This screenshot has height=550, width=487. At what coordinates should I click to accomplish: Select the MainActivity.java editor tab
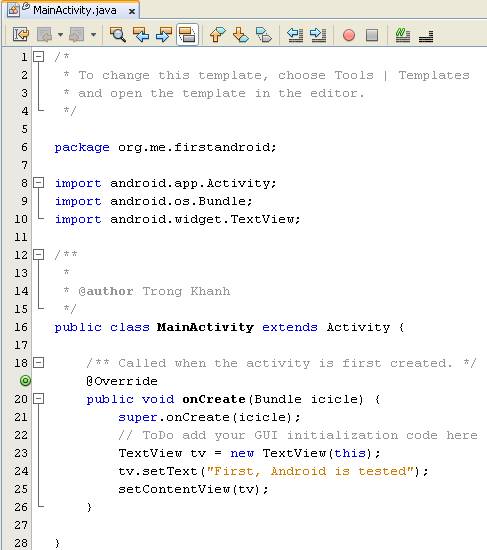click(74, 11)
